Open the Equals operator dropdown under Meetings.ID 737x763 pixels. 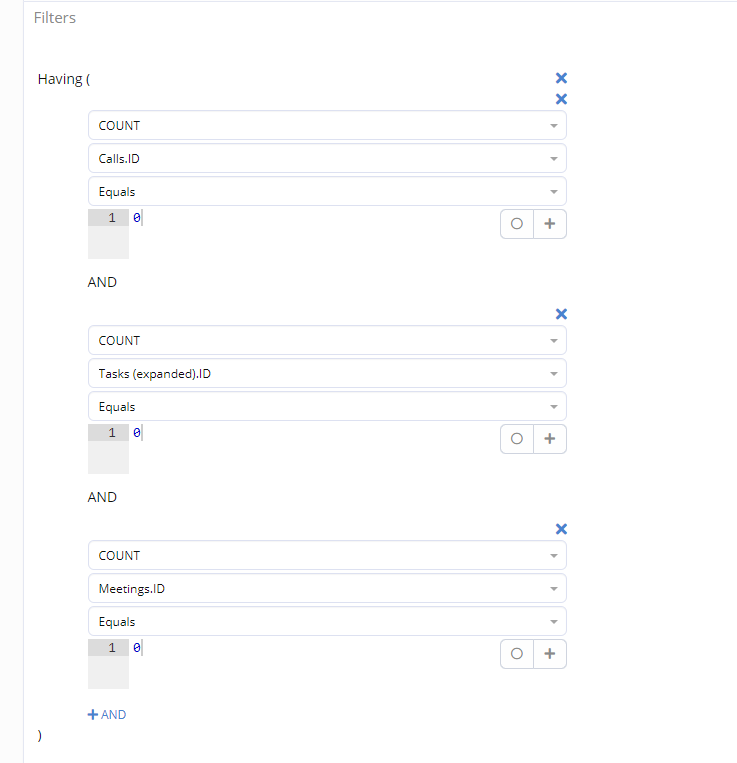point(327,621)
